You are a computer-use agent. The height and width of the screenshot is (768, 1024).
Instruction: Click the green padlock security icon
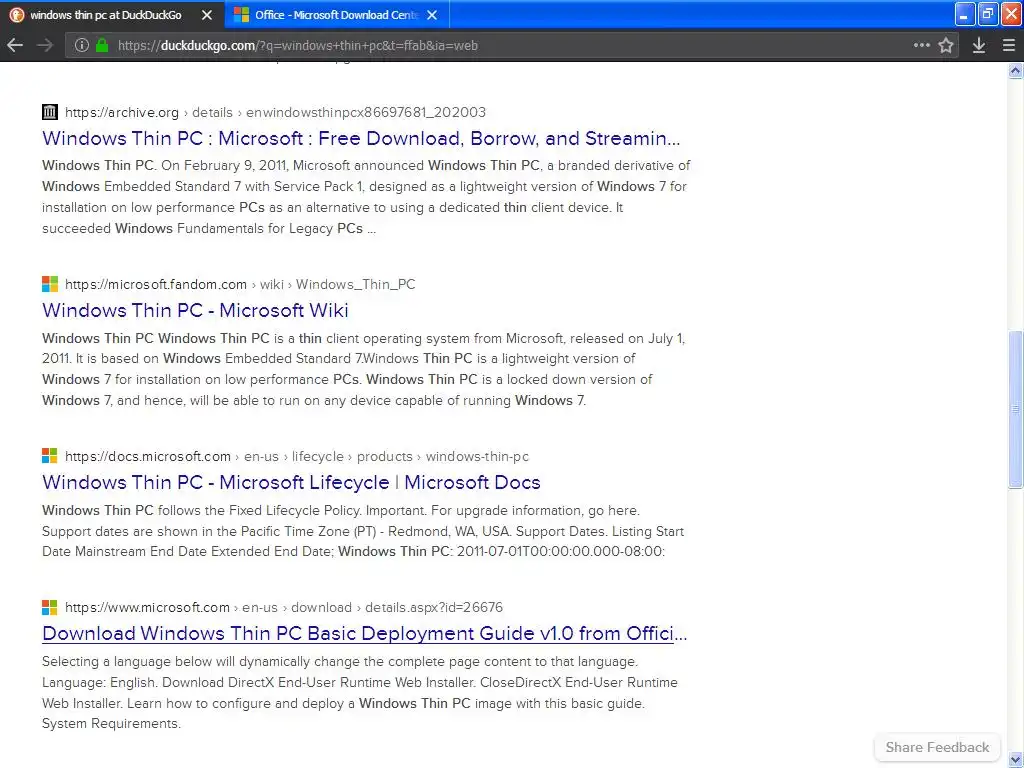(x=102, y=45)
